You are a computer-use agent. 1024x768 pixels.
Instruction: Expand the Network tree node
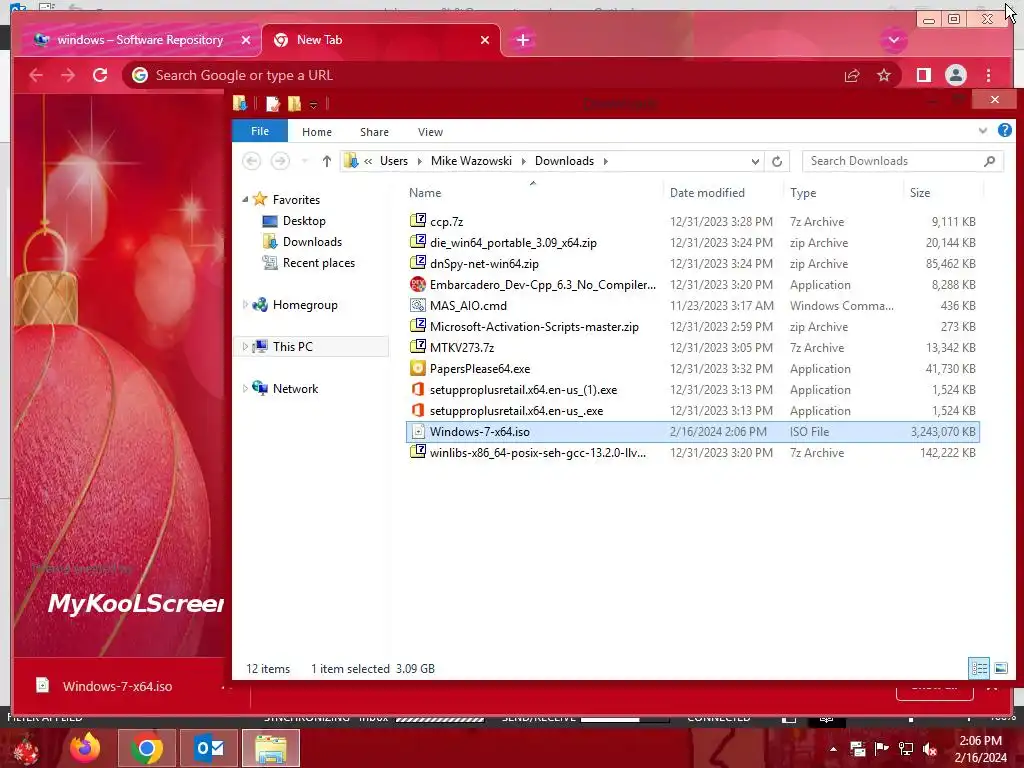245,388
